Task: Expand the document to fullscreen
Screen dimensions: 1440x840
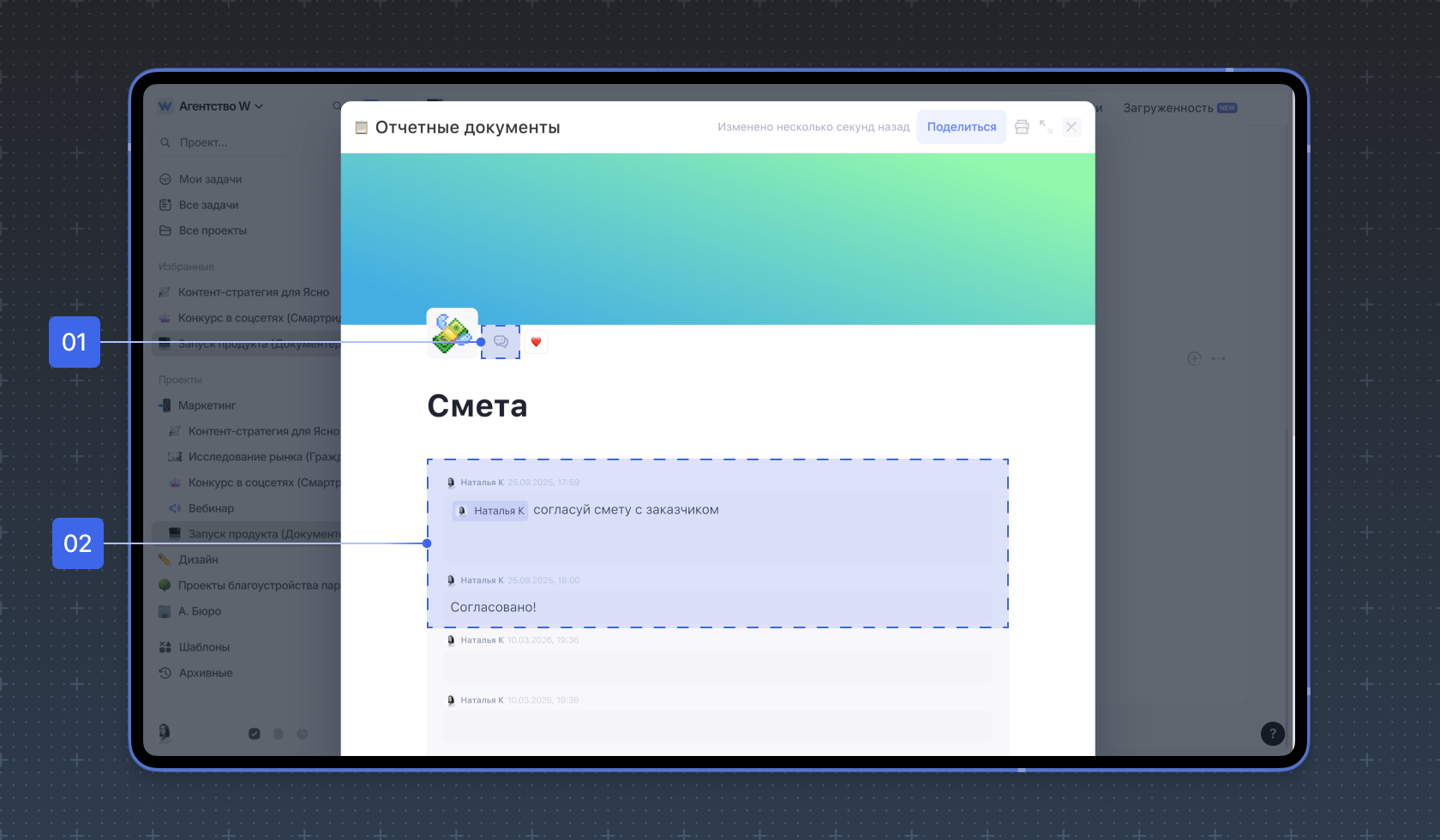Action: [x=1046, y=127]
